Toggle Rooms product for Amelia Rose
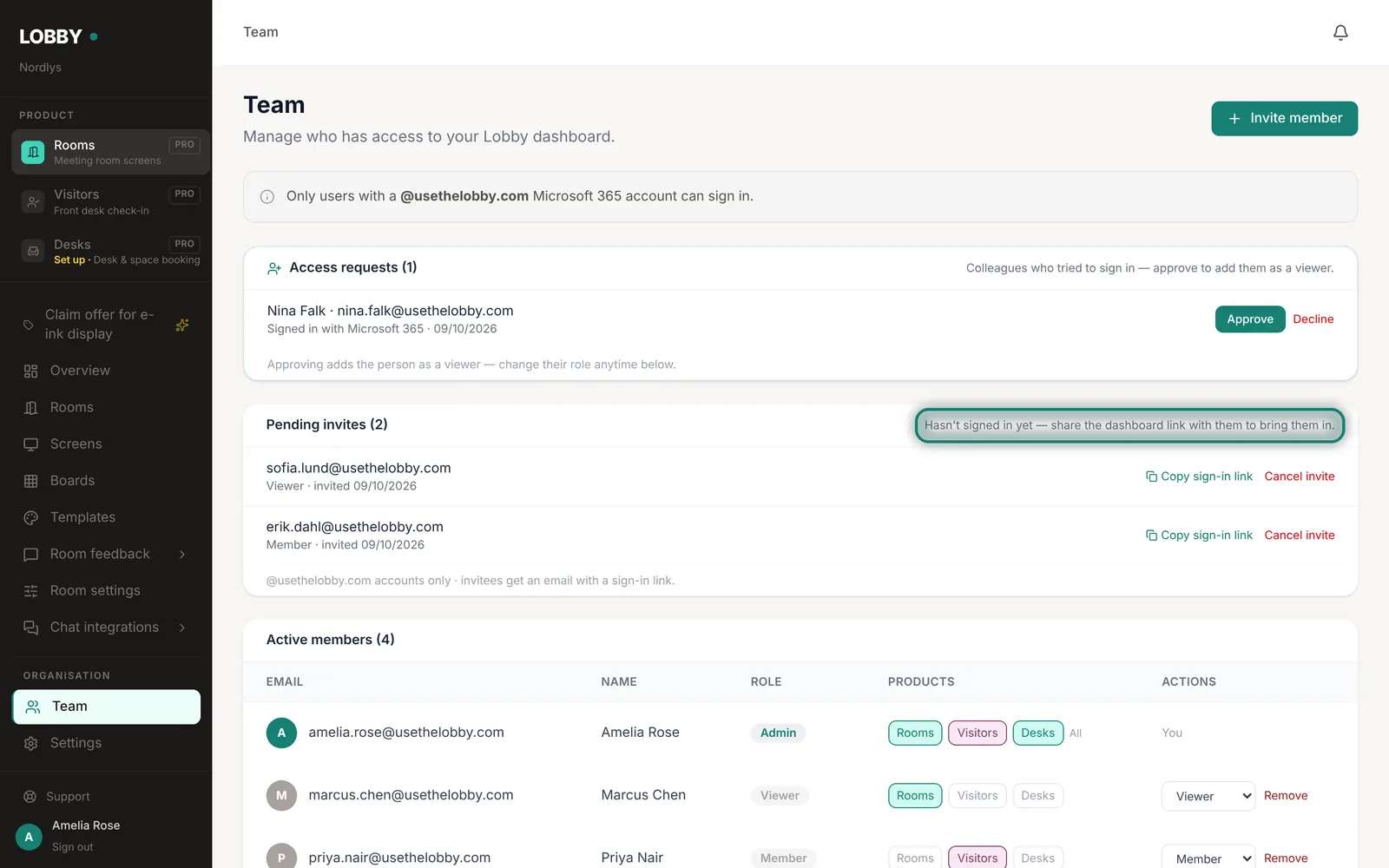The image size is (1389, 868). point(915,733)
